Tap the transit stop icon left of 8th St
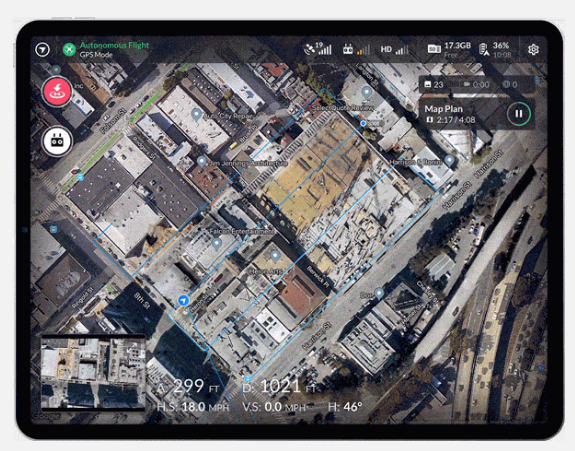Screen dimensions: 575x451 54,230
